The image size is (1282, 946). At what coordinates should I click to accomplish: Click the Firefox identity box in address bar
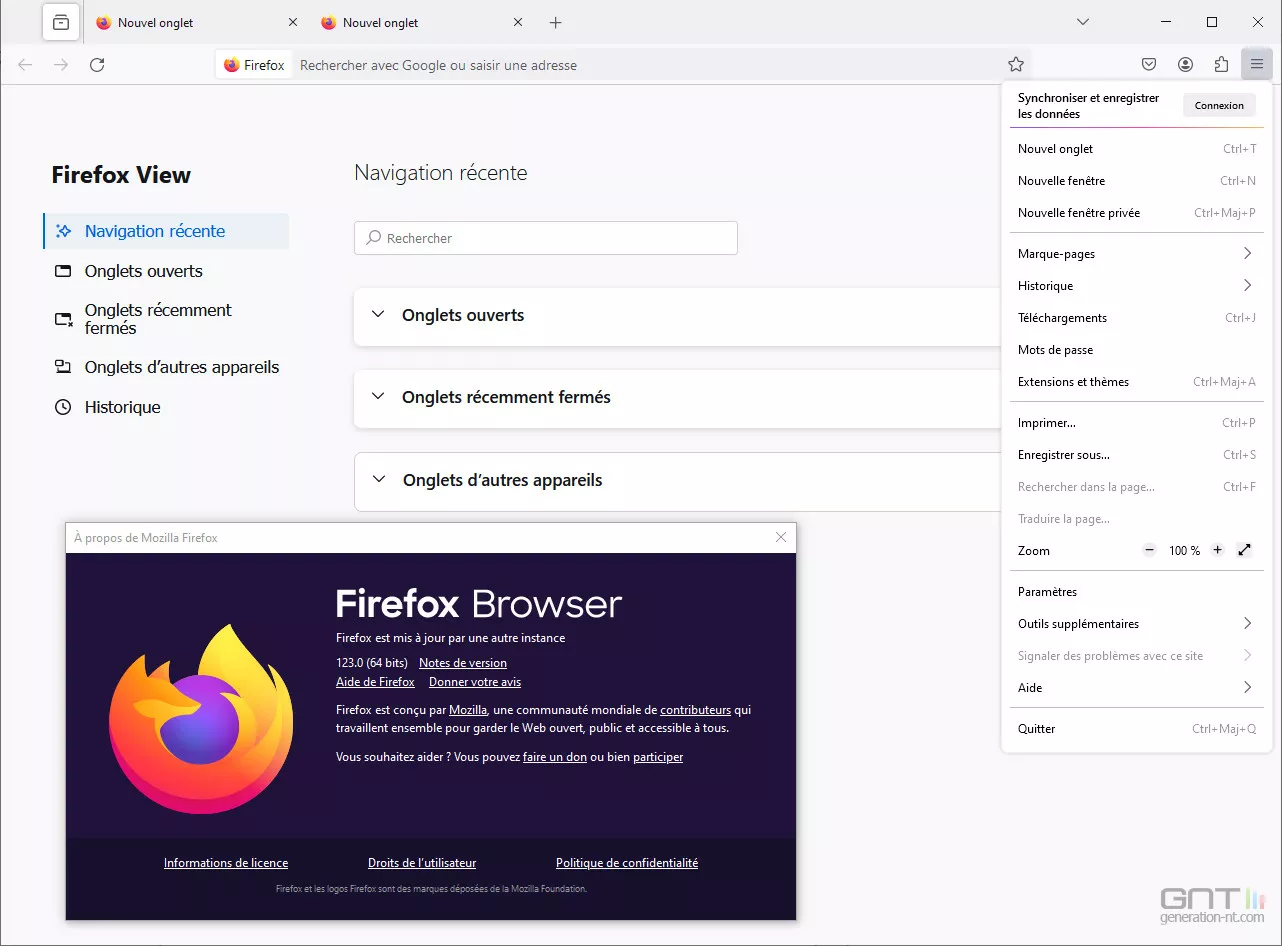click(x=255, y=65)
